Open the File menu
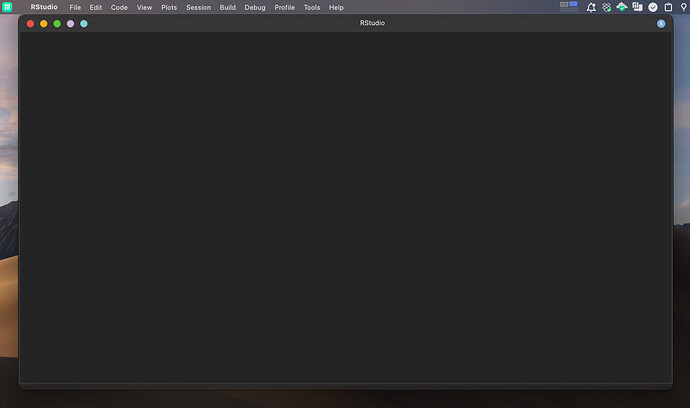The image size is (690, 408). [x=75, y=7]
